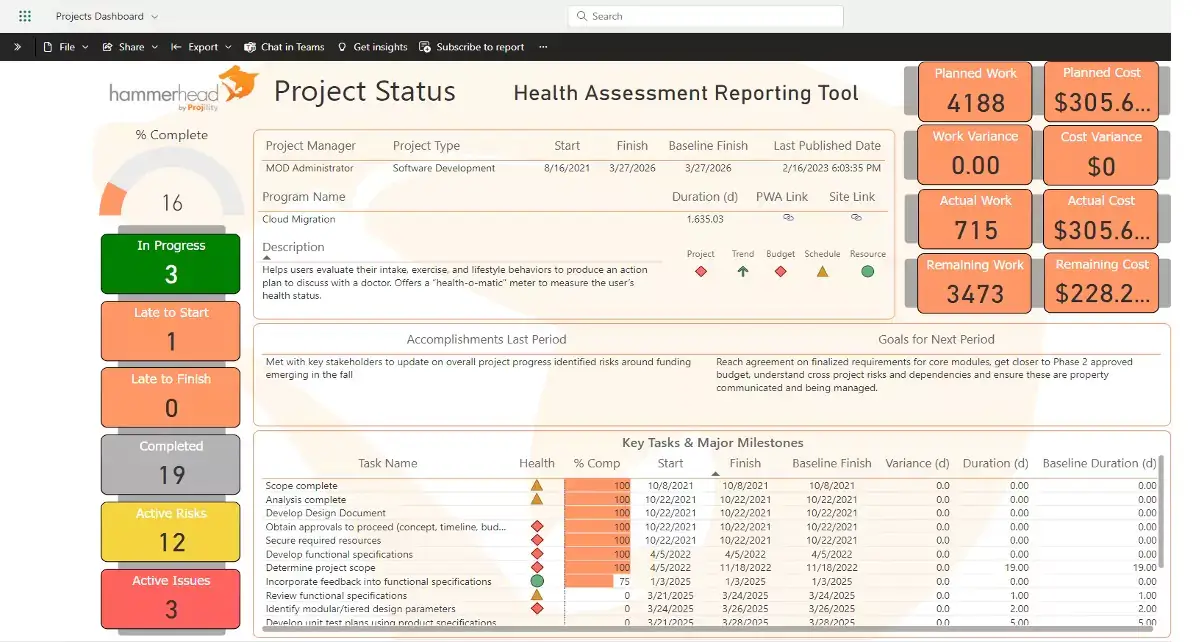Click the health diamond beside Secure required resources
Viewport: 1200px width, 642px height.
click(x=537, y=540)
